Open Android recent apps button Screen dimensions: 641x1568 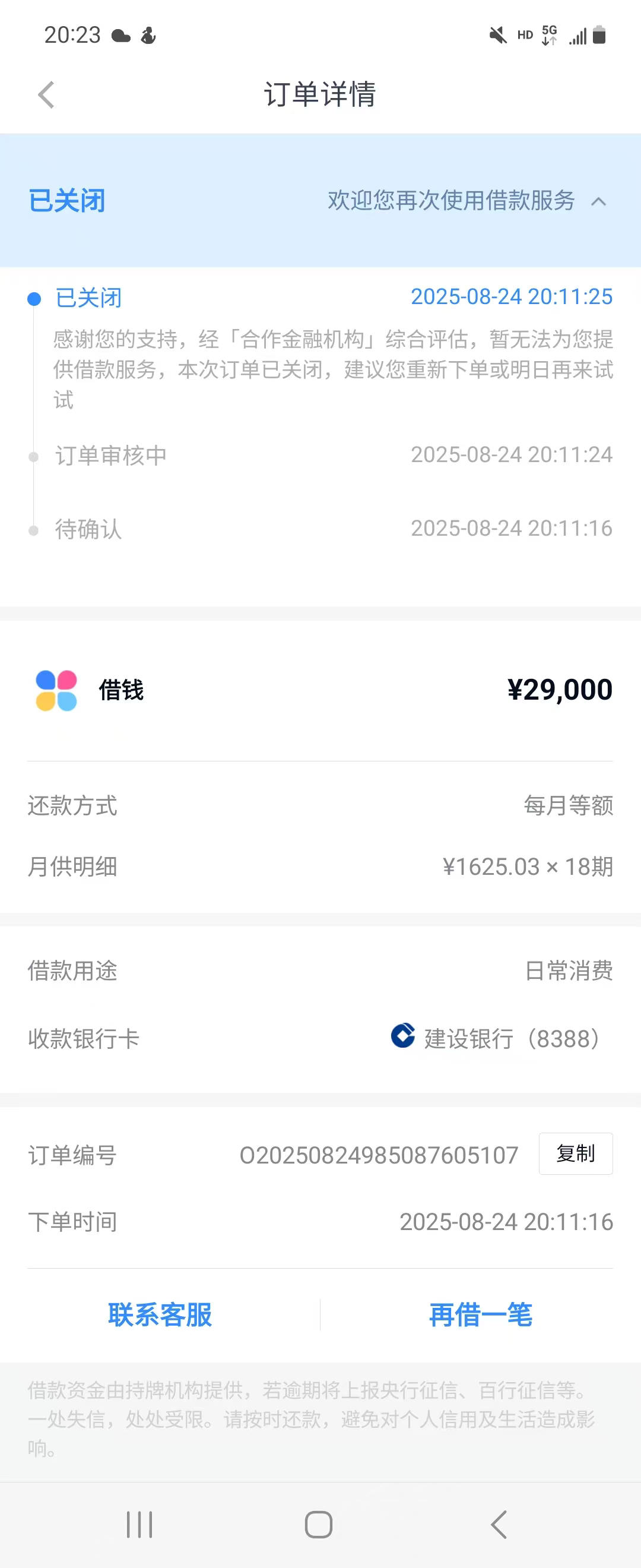coord(139,1525)
